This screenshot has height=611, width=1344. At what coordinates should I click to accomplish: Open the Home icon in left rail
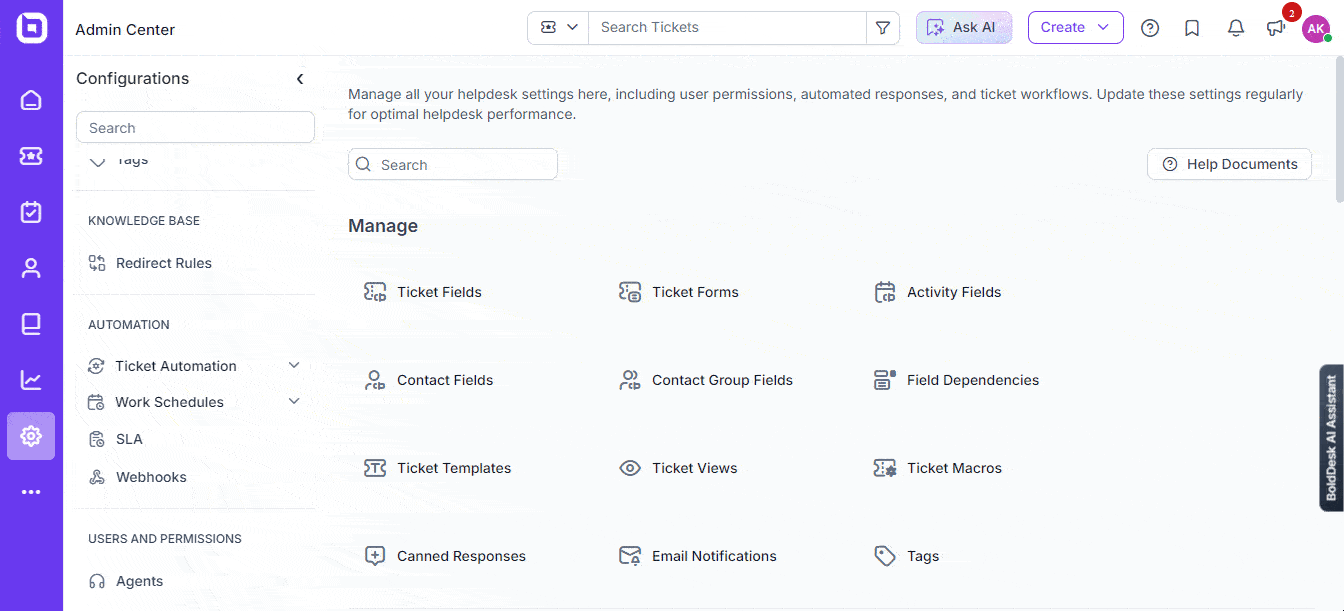click(31, 100)
